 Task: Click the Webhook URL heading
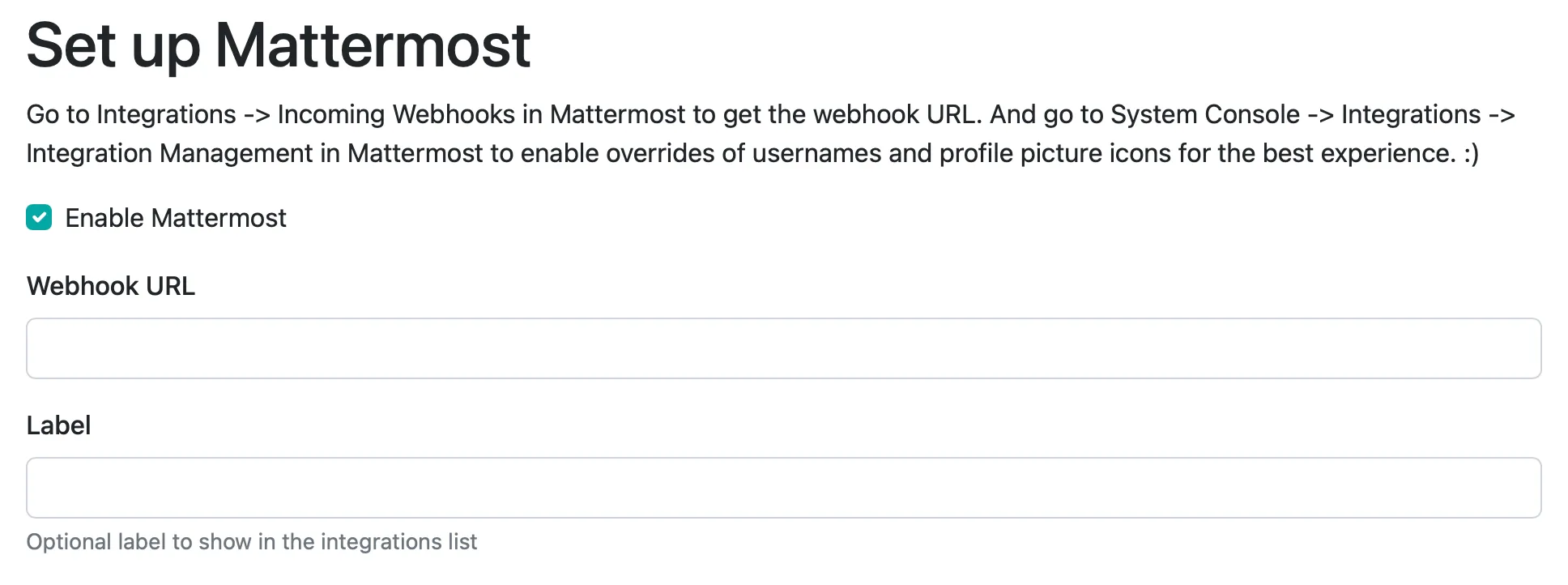click(x=111, y=285)
